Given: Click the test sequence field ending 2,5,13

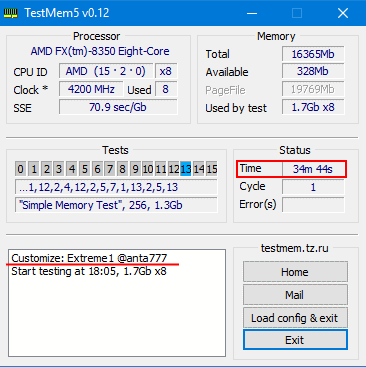Looking at the screenshot, I should (x=116, y=187).
